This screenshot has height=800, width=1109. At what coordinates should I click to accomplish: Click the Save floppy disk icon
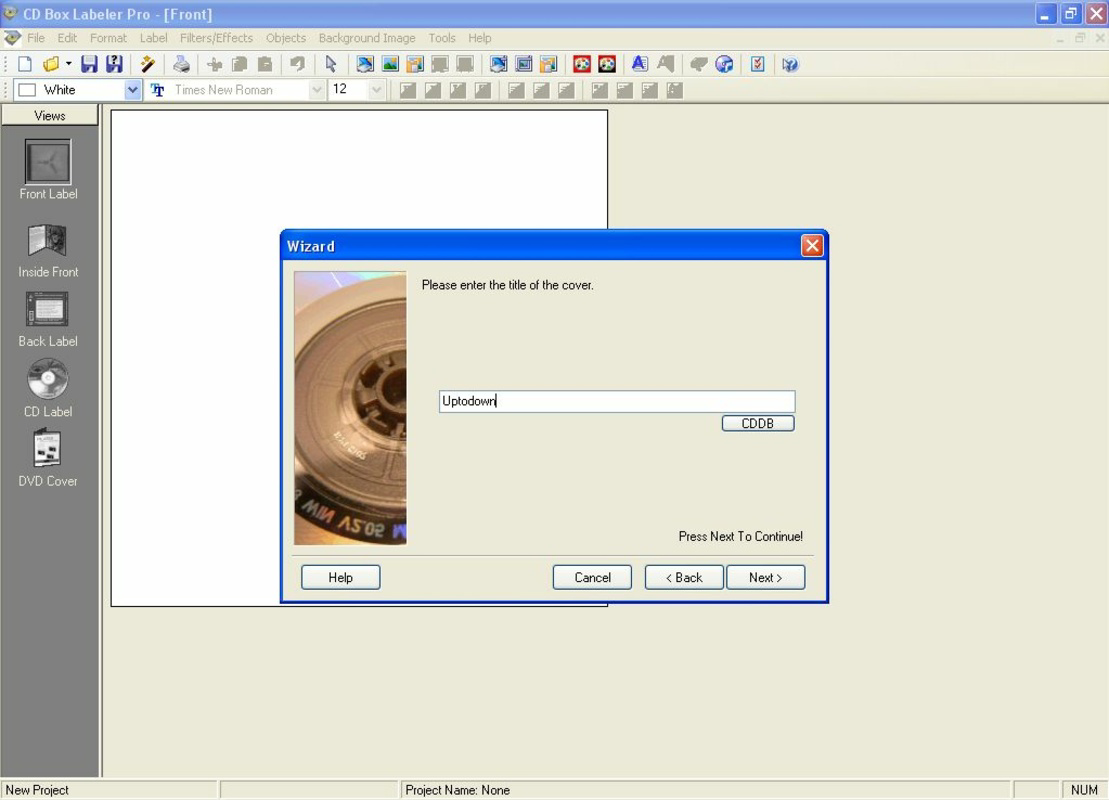89,64
